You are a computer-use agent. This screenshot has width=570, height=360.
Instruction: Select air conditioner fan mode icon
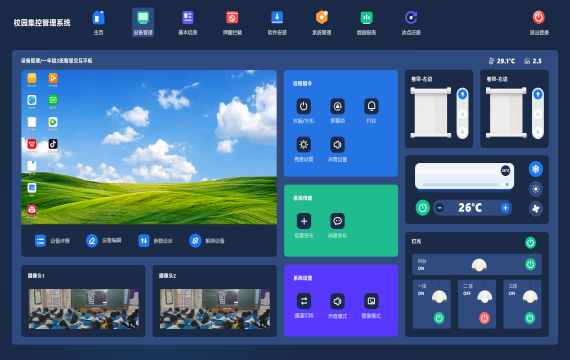point(535,209)
